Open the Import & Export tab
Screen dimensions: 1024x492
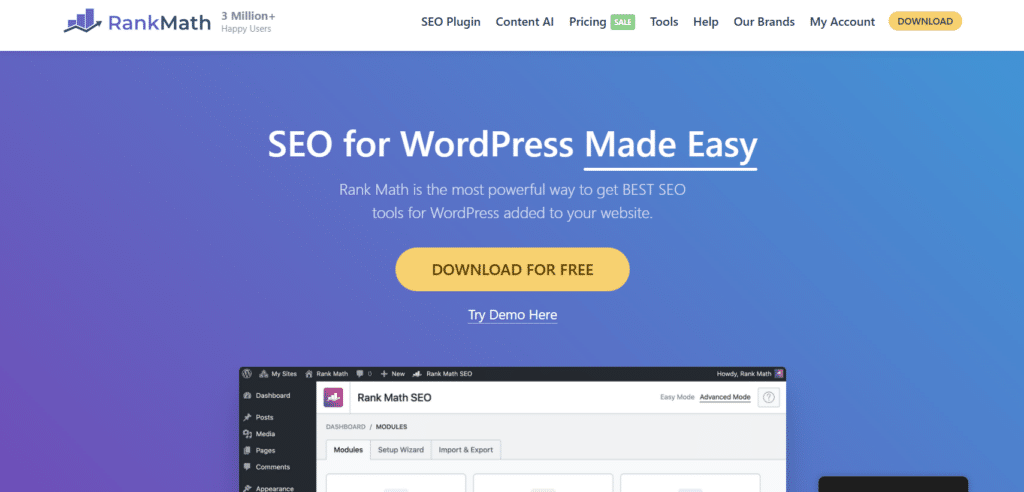click(466, 450)
